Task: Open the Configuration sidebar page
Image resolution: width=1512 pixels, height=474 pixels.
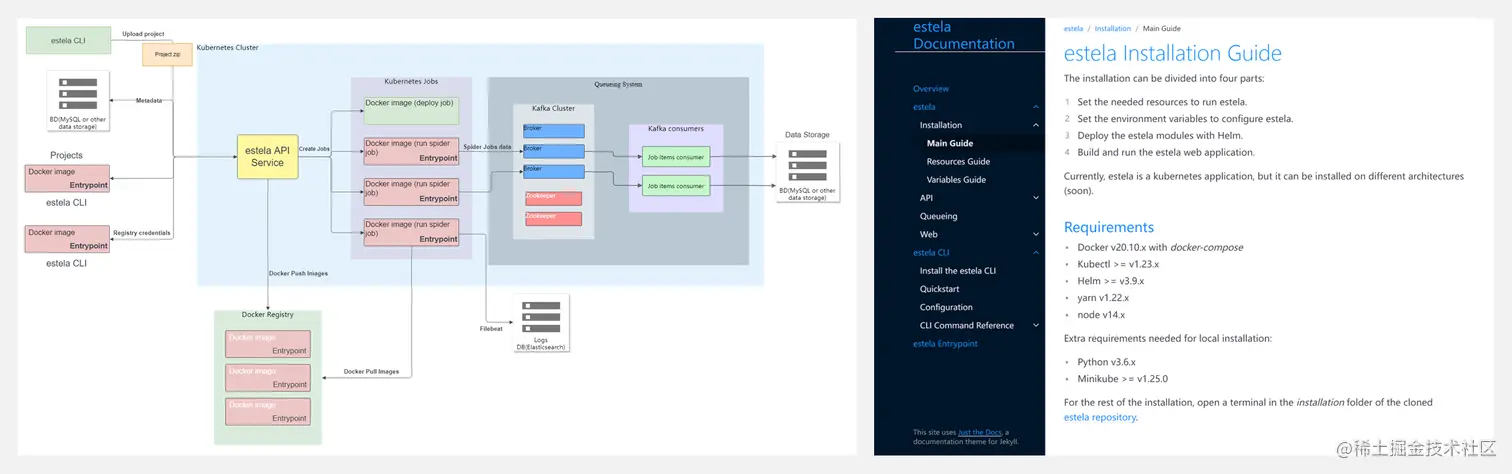Action: (x=946, y=307)
